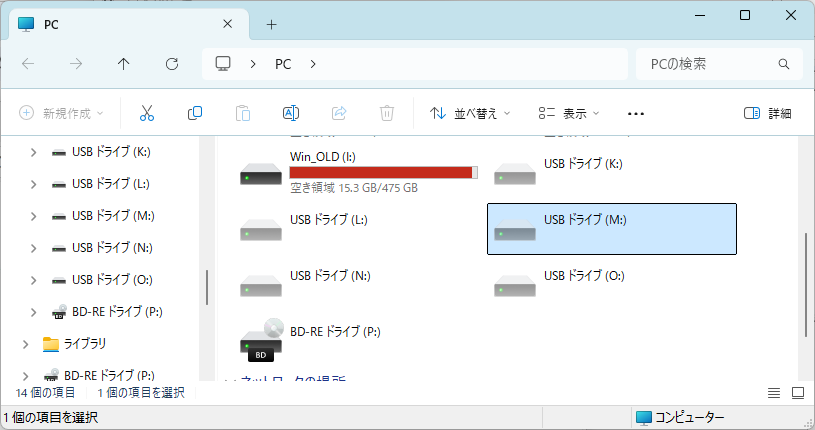Viewport: 815px width, 430px height.
Task: Click the Rename icon in toolbar
Action: pos(291,113)
